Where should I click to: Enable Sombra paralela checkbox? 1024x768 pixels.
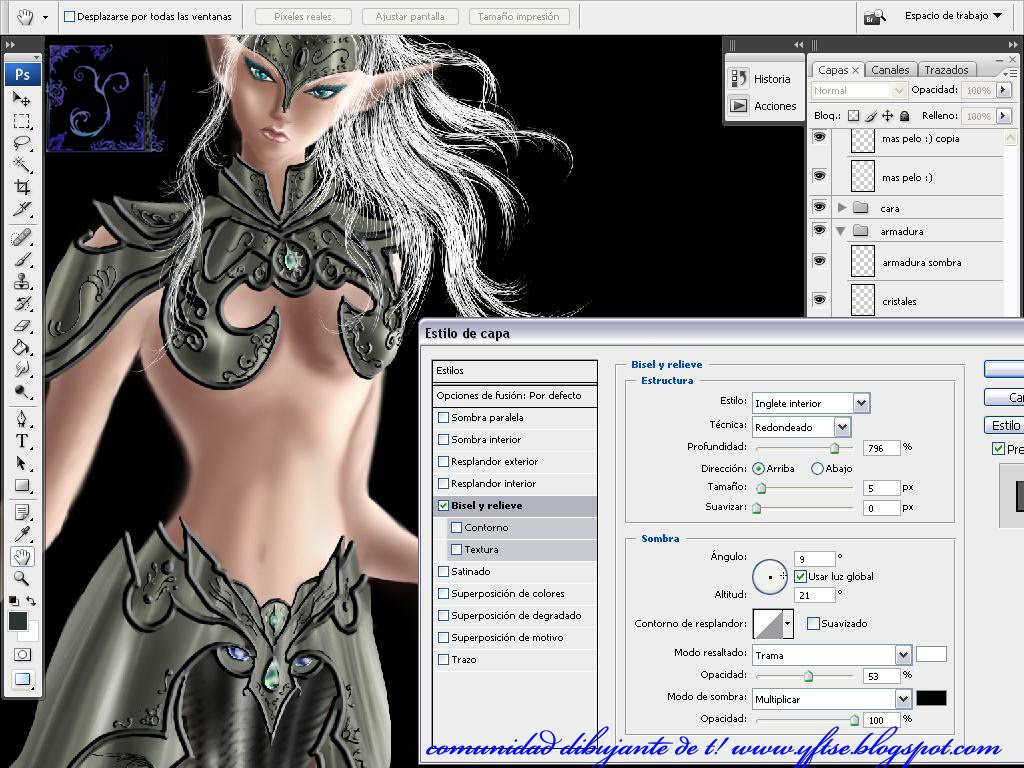(x=443, y=417)
